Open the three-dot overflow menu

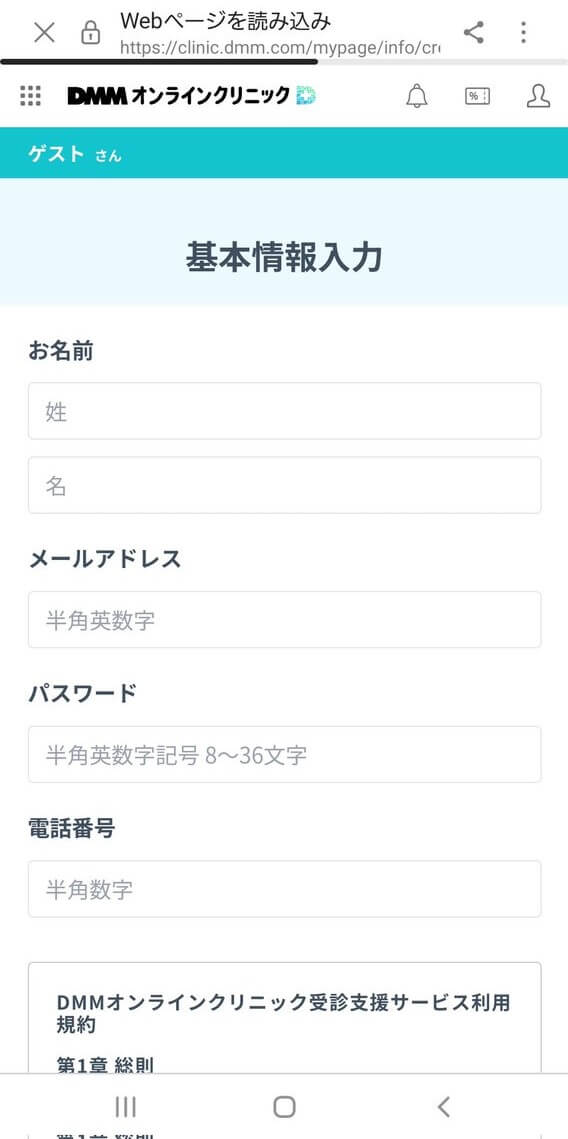pyautogui.click(x=523, y=32)
